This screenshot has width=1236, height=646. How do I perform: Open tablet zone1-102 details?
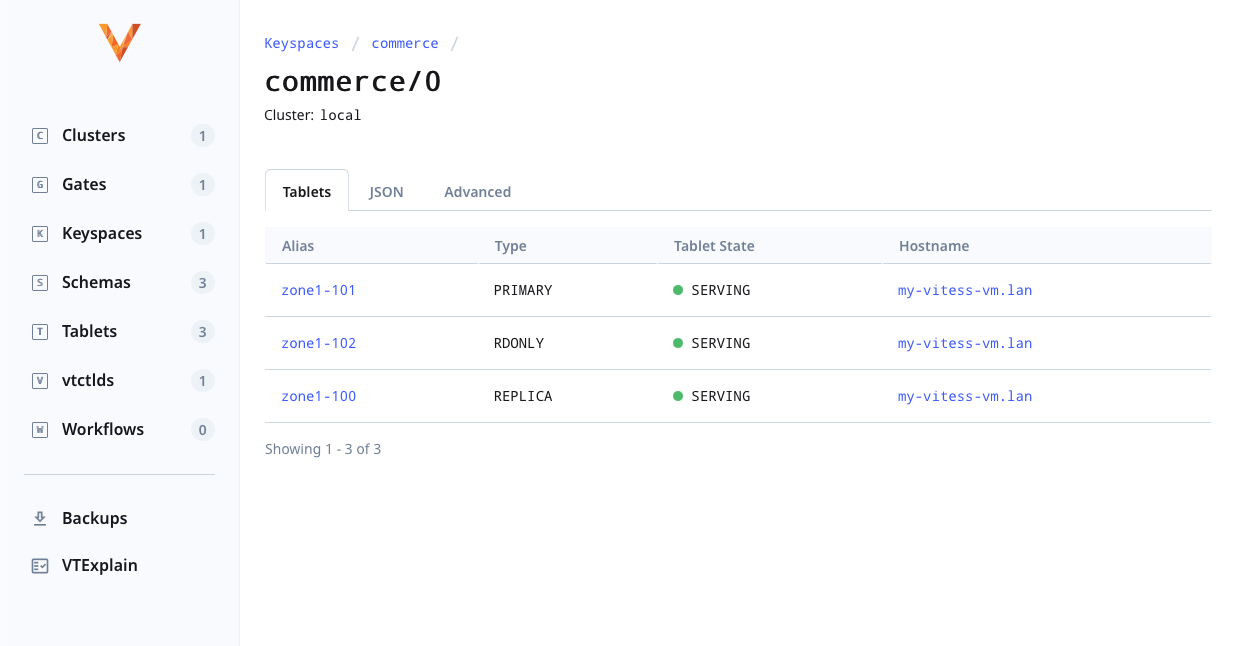click(x=318, y=343)
